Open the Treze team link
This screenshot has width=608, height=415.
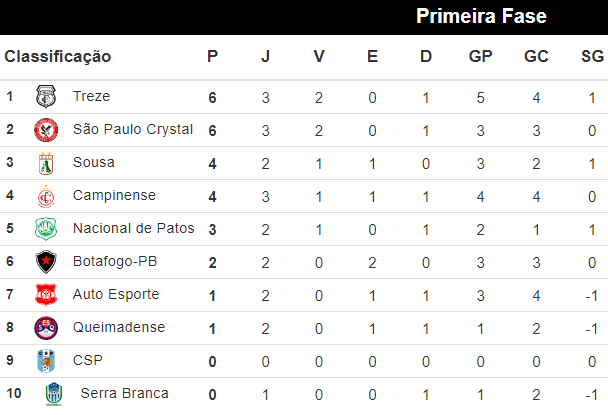point(91,97)
